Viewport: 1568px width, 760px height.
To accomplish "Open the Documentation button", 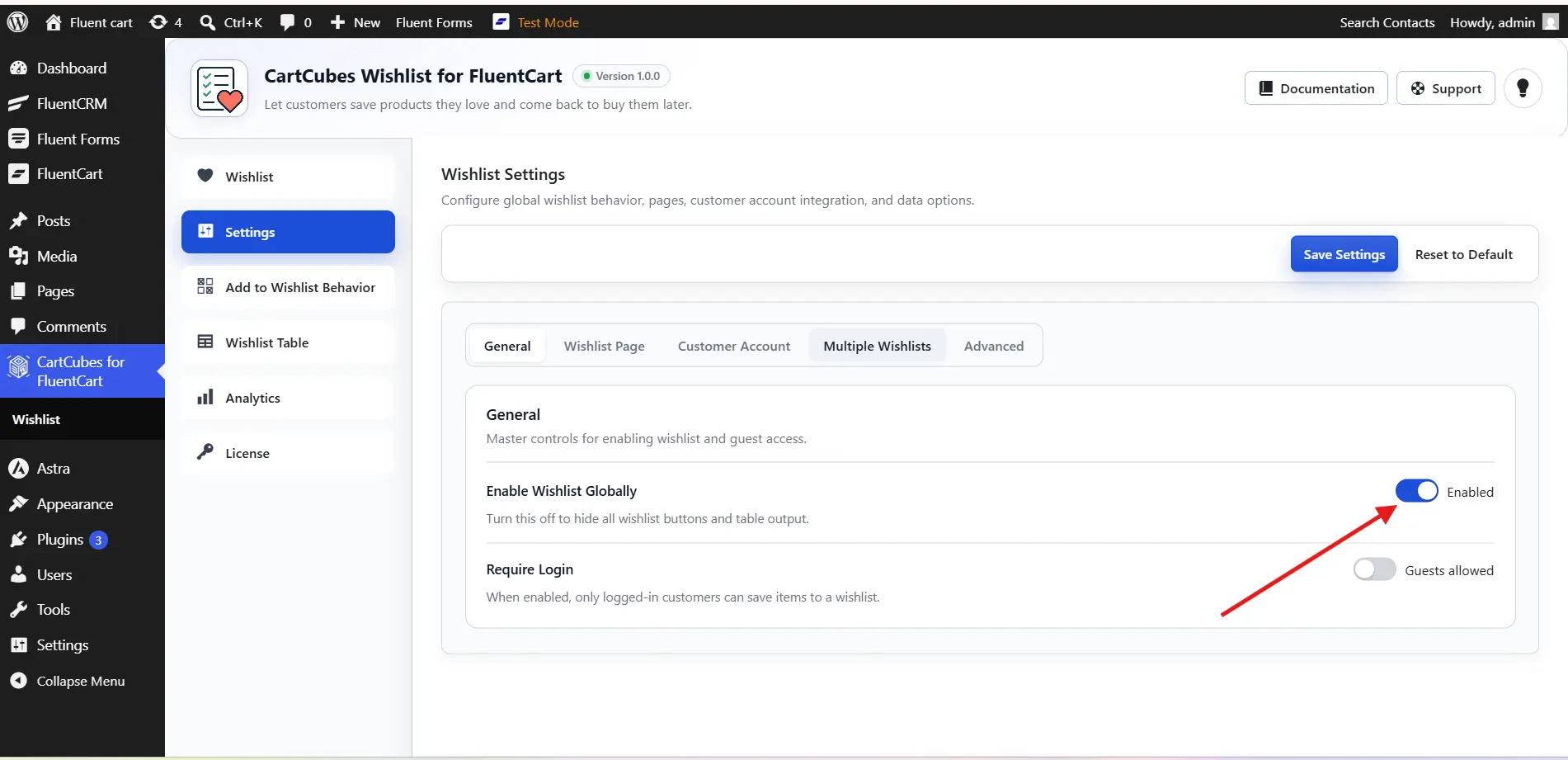I will 1316,88.
